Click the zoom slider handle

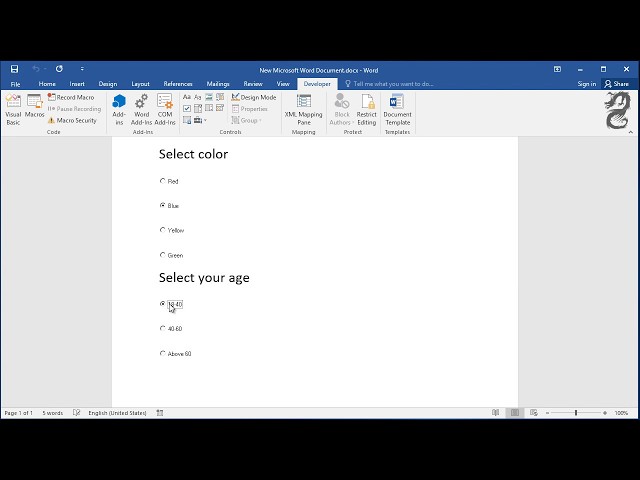(576, 413)
